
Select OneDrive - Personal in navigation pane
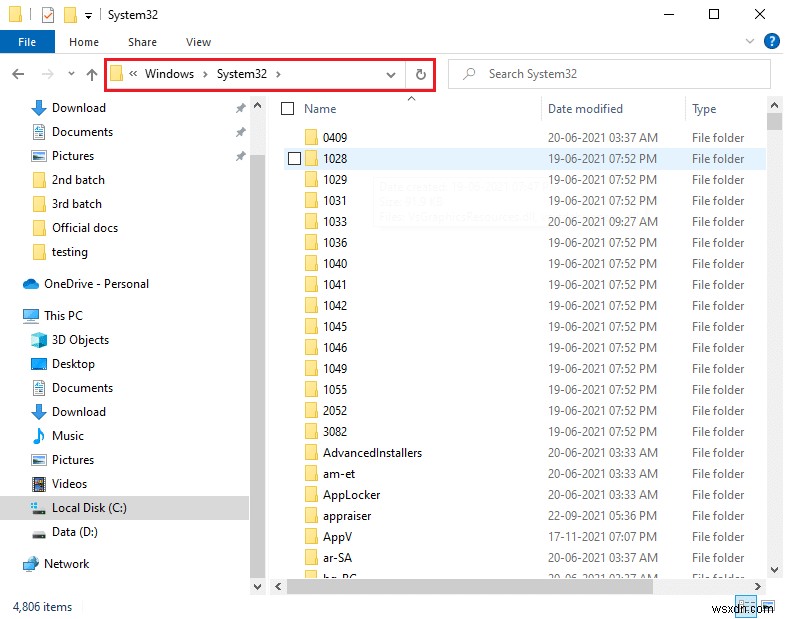click(96, 284)
